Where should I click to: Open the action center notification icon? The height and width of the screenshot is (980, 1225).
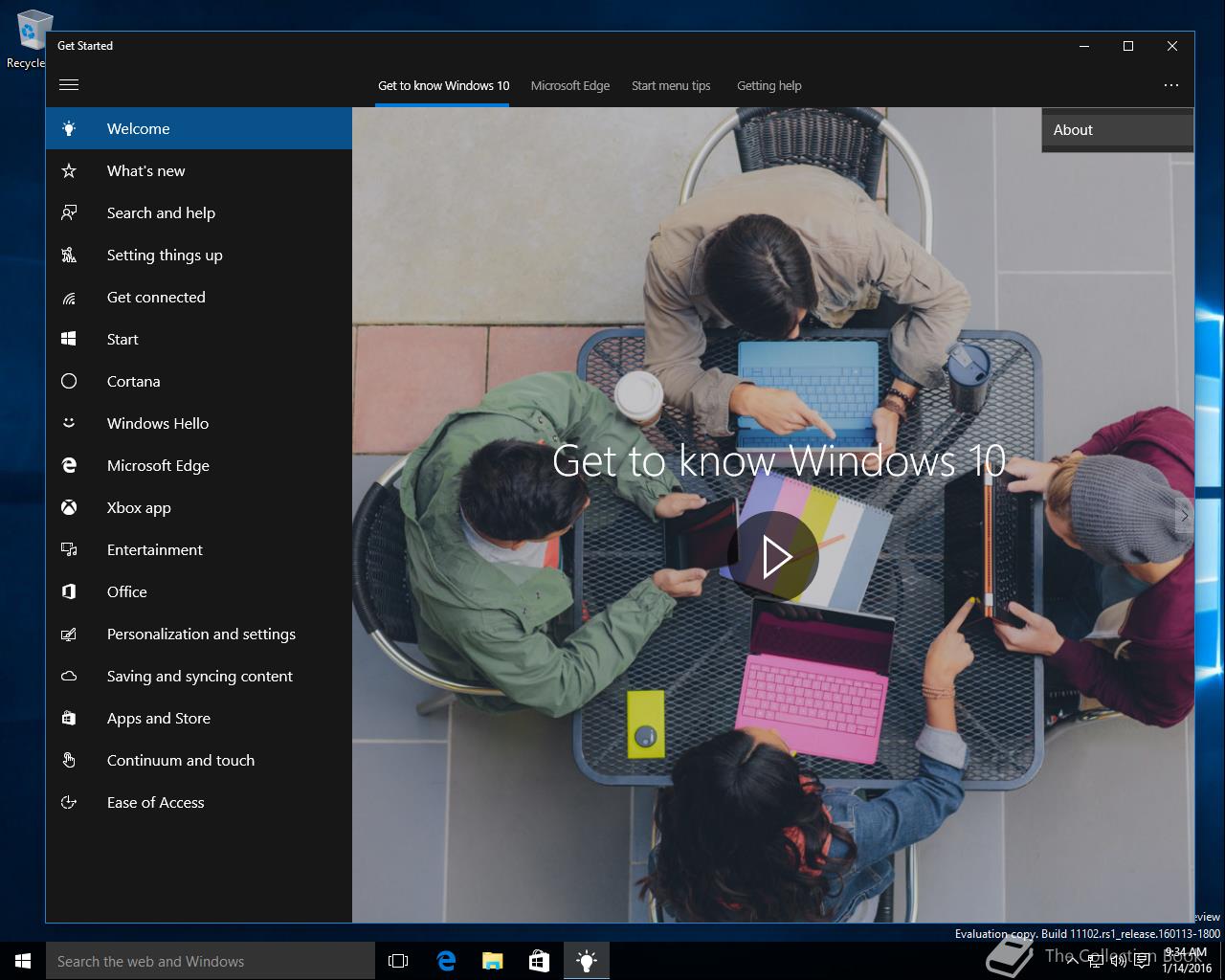click(x=1143, y=961)
